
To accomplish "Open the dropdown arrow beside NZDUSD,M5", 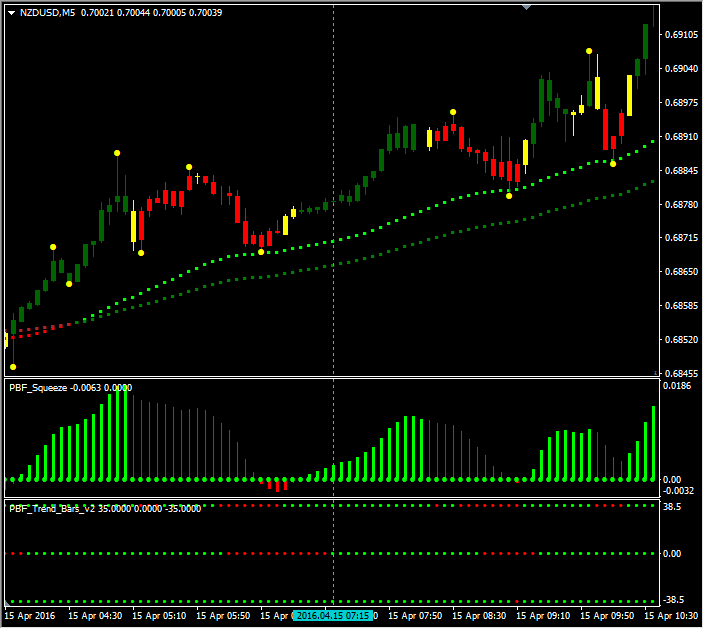I will pyautogui.click(x=12, y=13).
